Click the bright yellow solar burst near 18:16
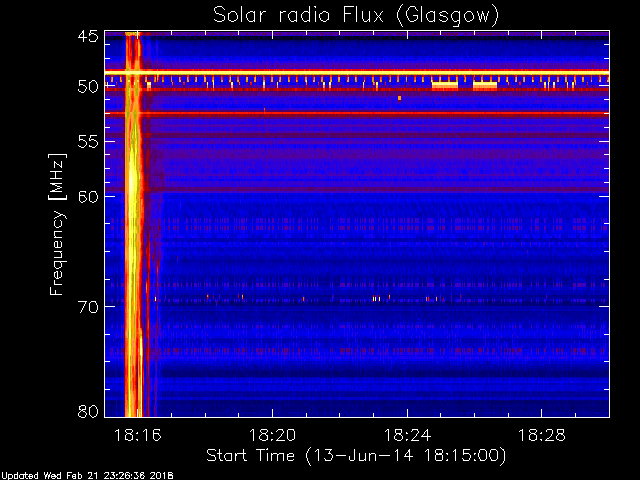The height and width of the screenshot is (480, 640). (x=133, y=224)
